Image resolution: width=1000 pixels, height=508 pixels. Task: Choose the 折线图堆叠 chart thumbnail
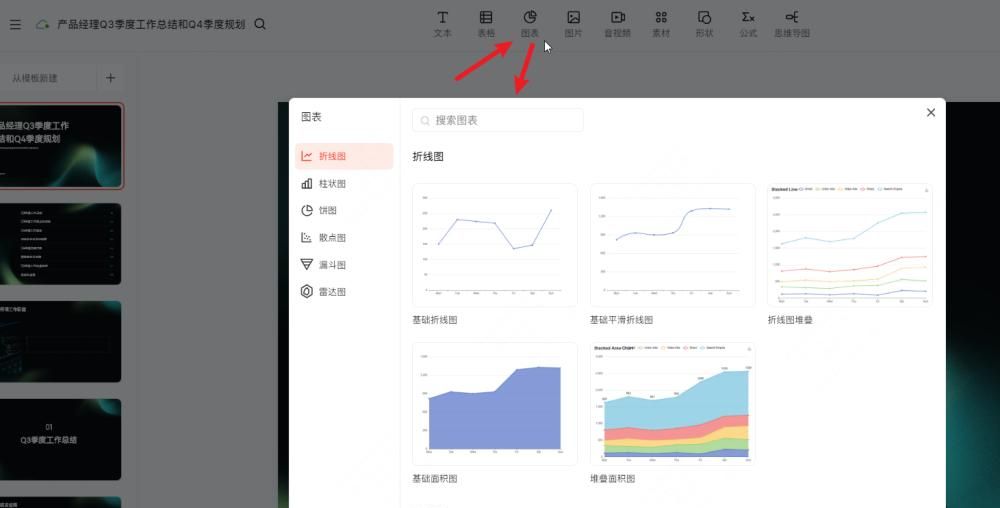(x=849, y=245)
